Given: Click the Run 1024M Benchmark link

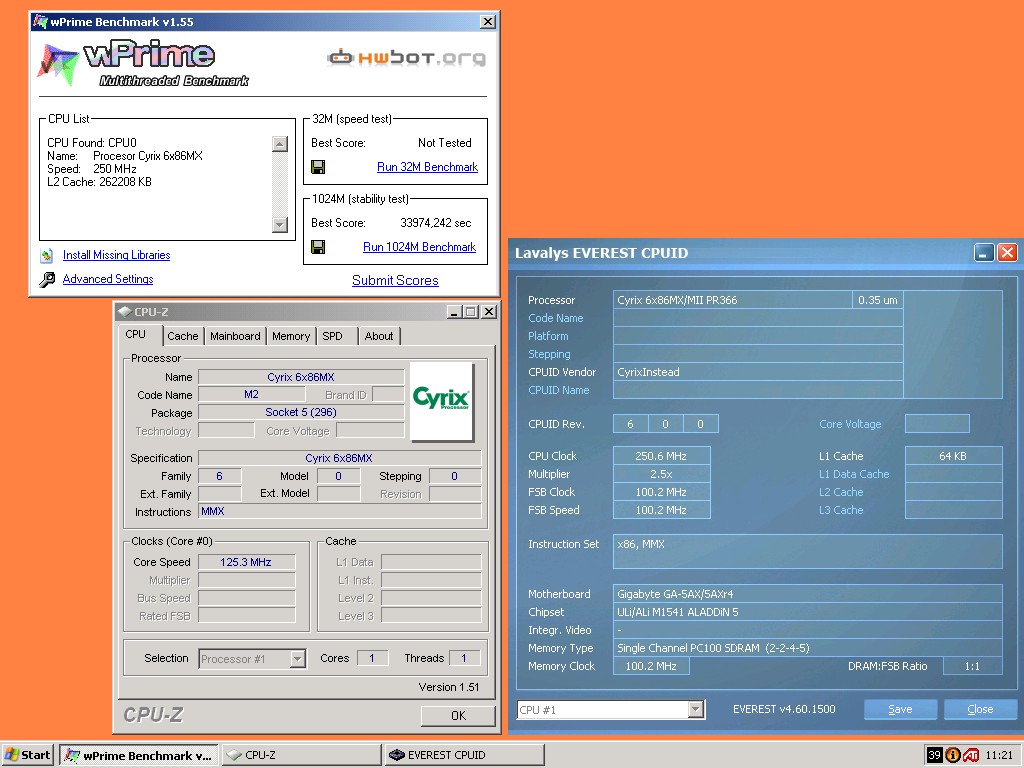Looking at the screenshot, I should [x=419, y=247].
